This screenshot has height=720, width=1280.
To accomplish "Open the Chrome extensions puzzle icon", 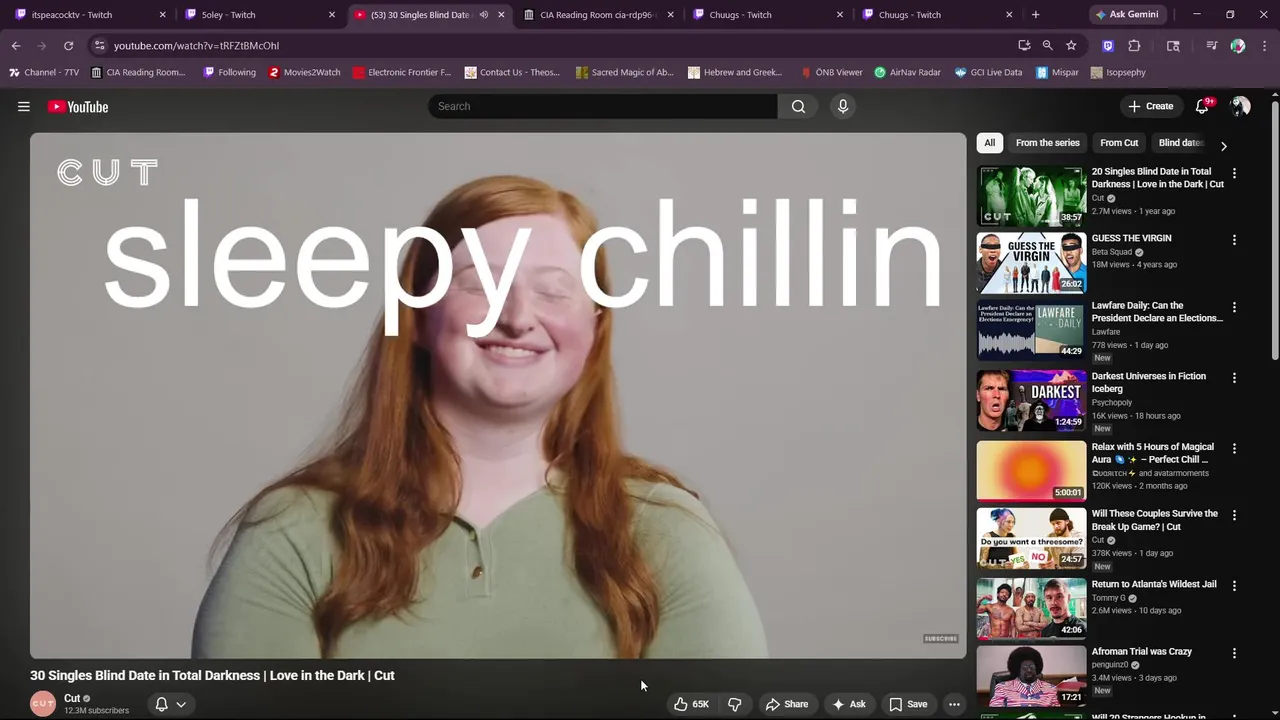I will (1134, 45).
